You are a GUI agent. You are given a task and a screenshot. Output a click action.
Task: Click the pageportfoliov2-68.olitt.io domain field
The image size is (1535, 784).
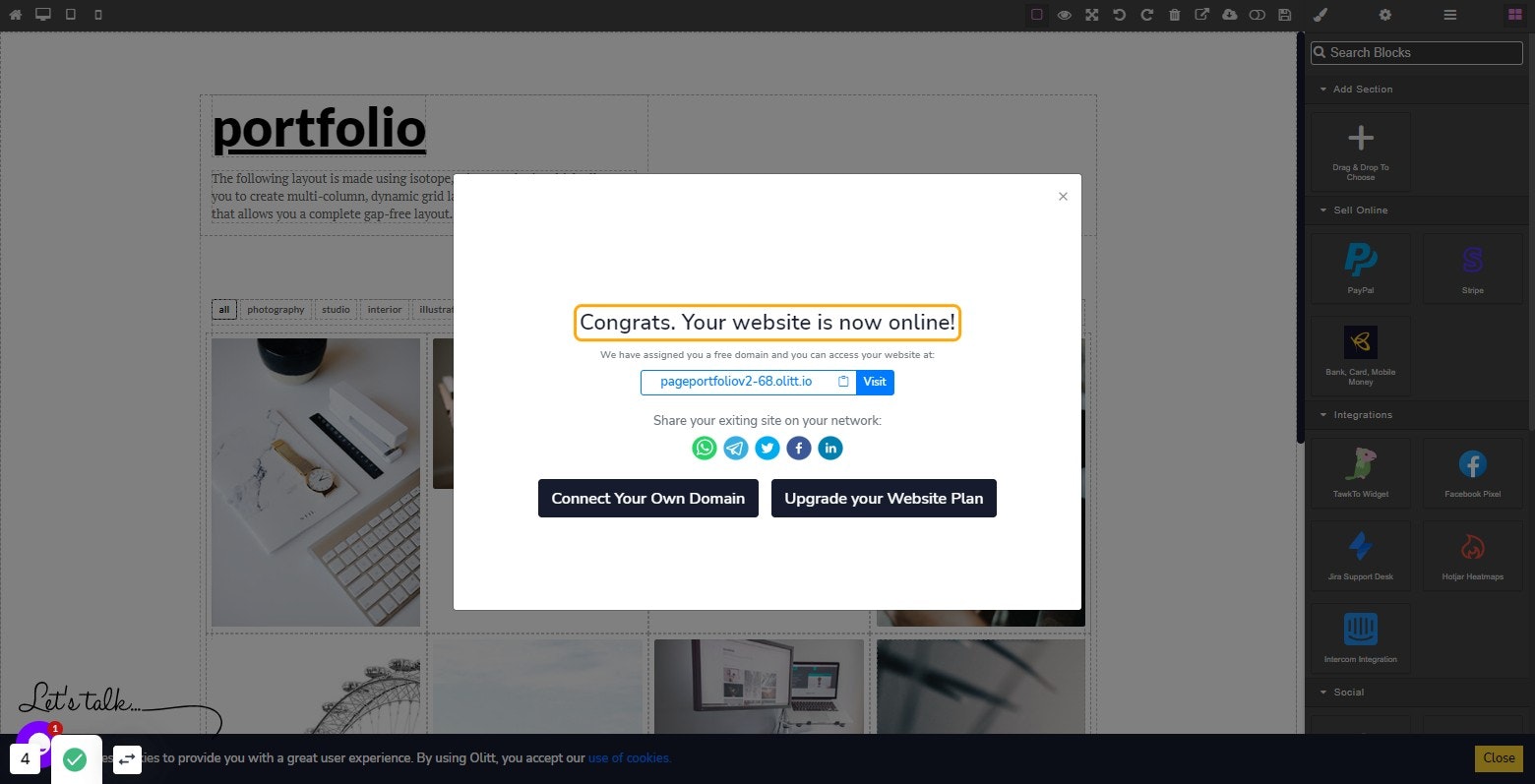pyautogui.click(x=736, y=382)
